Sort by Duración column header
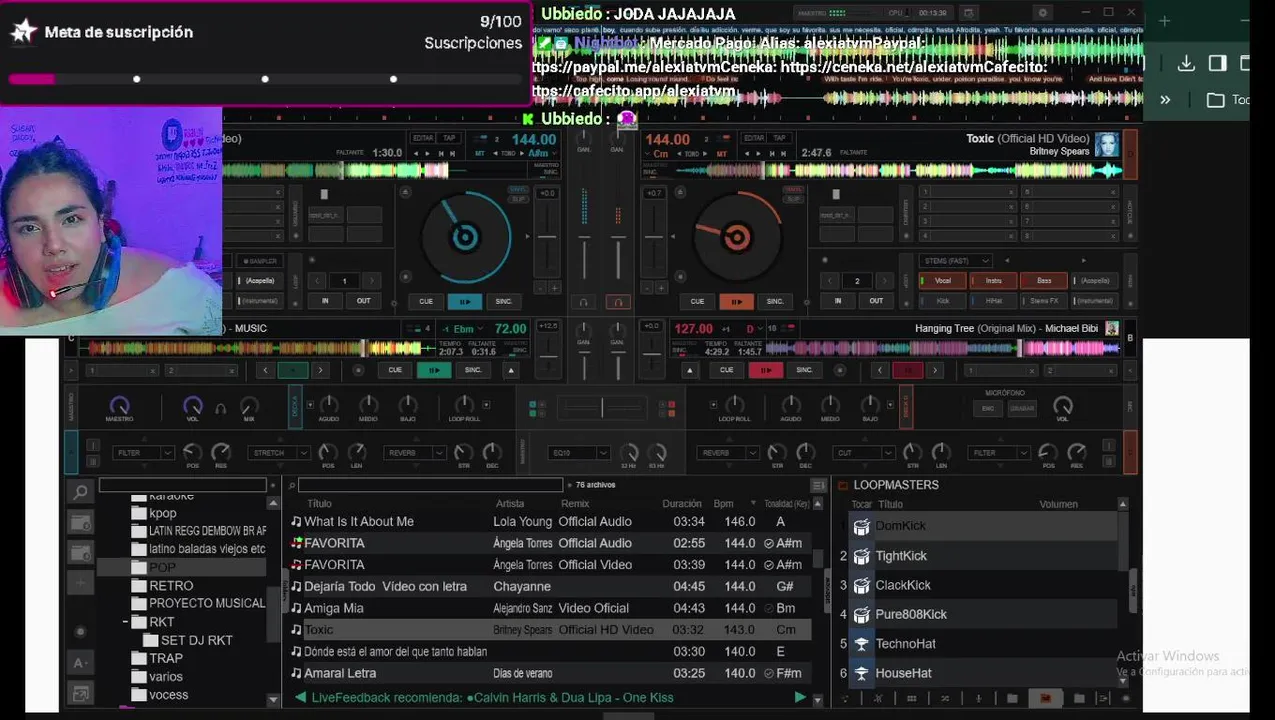Screen dimensions: 1275x720 tap(682, 504)
